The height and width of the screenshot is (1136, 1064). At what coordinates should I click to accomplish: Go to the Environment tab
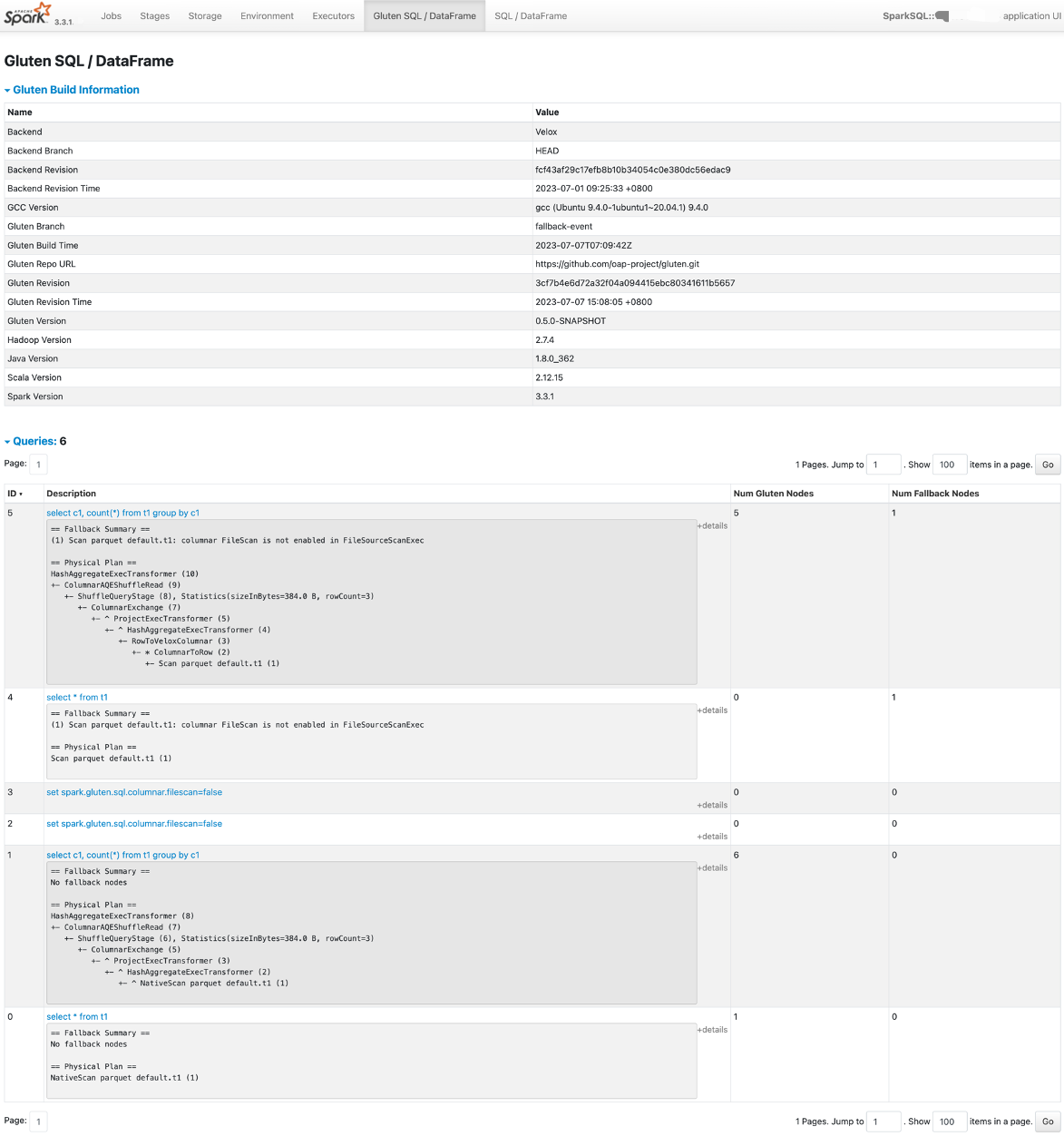pyautogui.click(x=267, y=16)
